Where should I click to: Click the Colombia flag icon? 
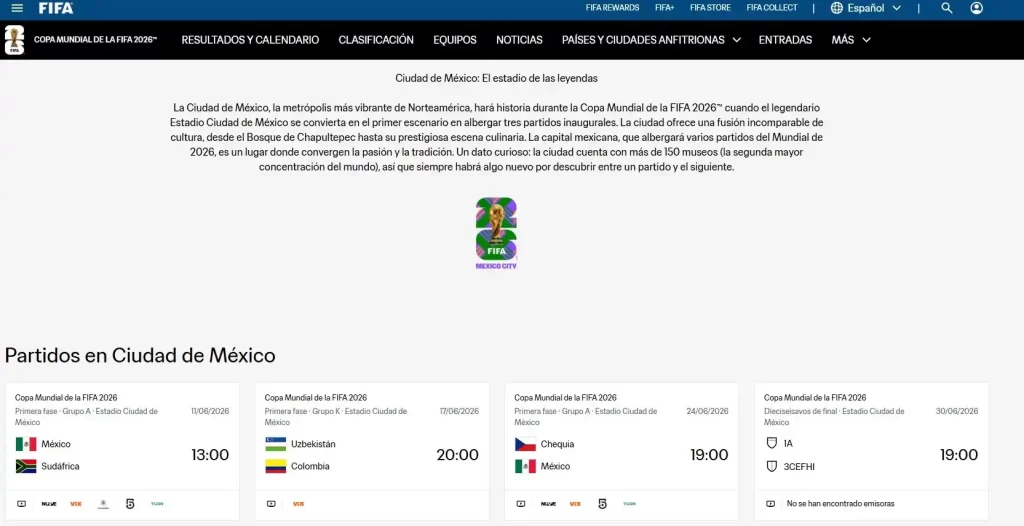[x=276, y=467]
